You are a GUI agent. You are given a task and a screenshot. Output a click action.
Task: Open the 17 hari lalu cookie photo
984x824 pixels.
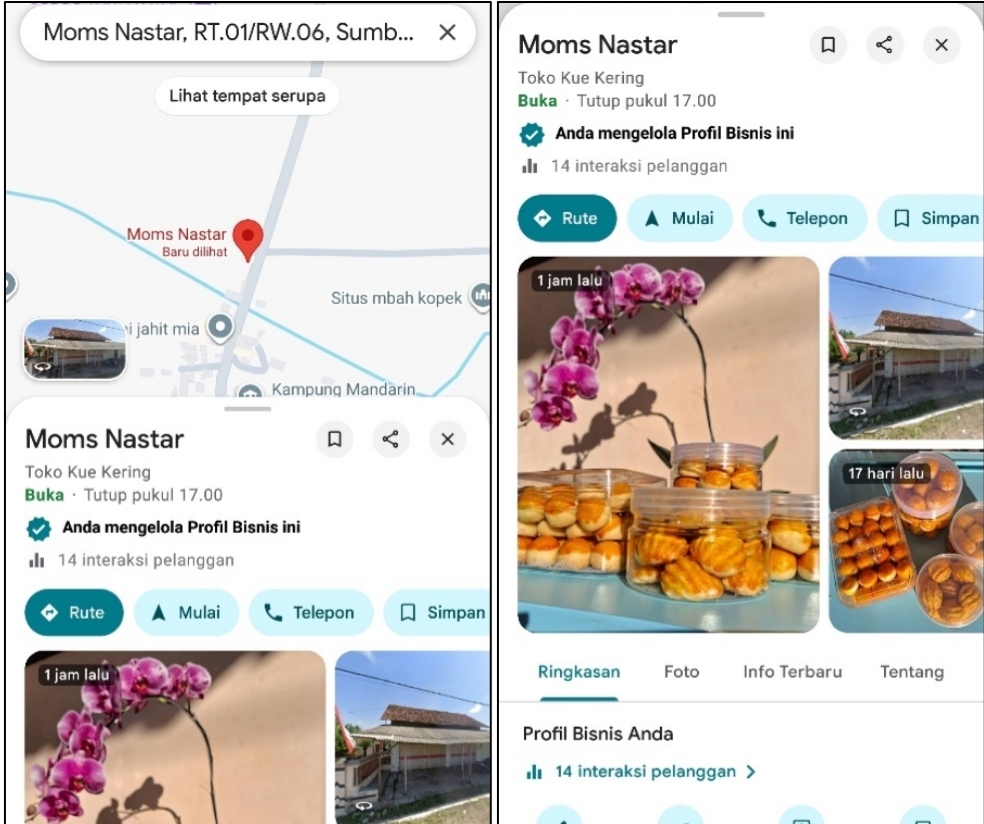coord(906,540)
